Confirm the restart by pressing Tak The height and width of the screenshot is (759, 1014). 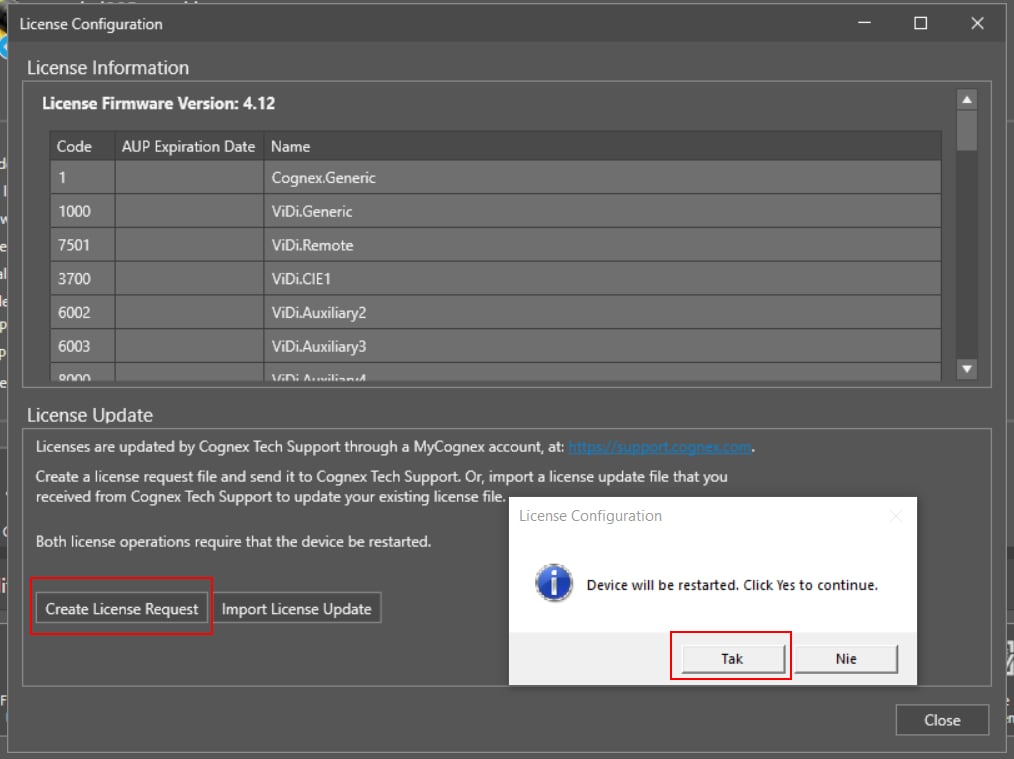(x=732, y=658)
